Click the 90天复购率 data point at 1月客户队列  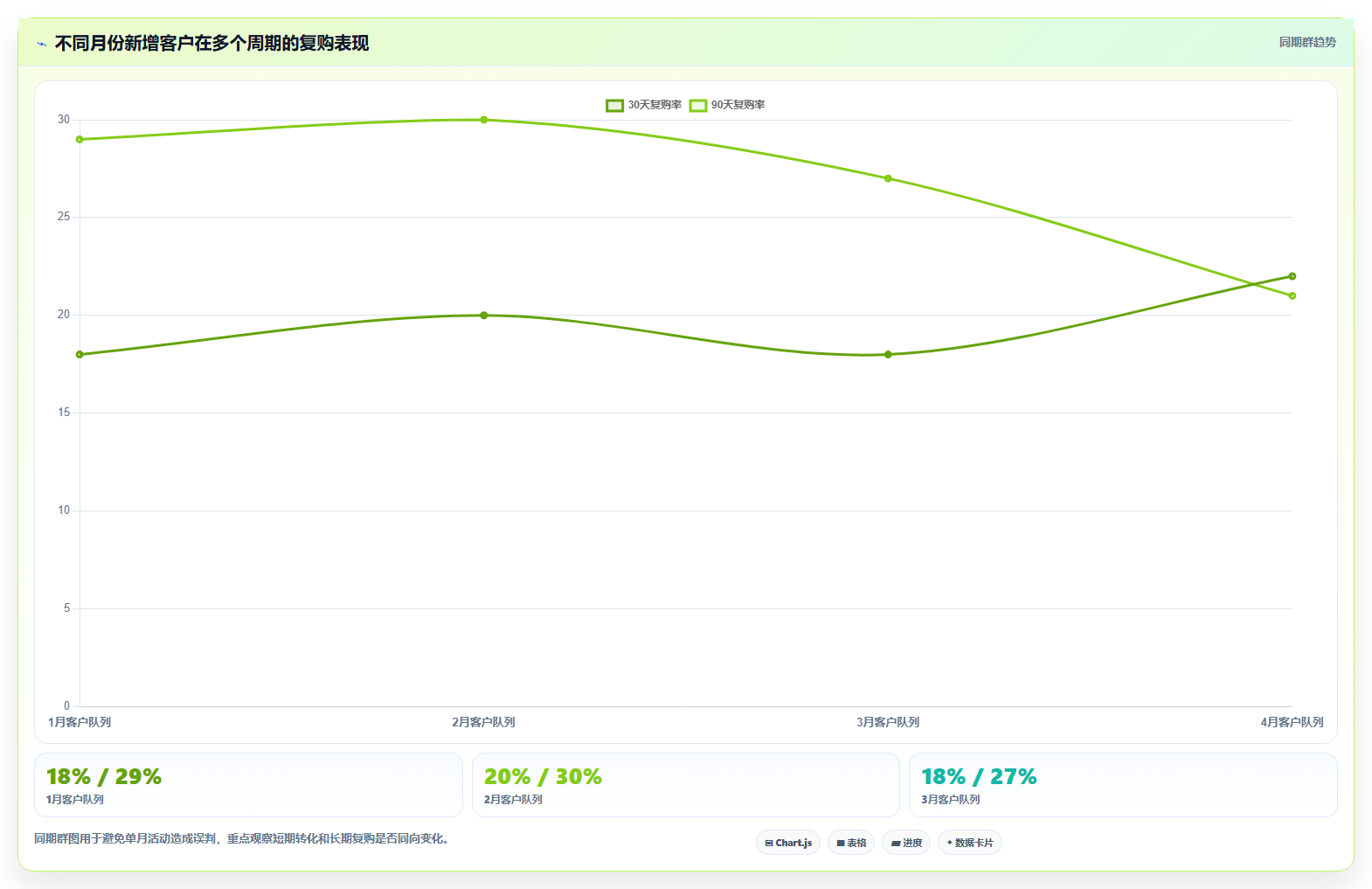[80, 140]
